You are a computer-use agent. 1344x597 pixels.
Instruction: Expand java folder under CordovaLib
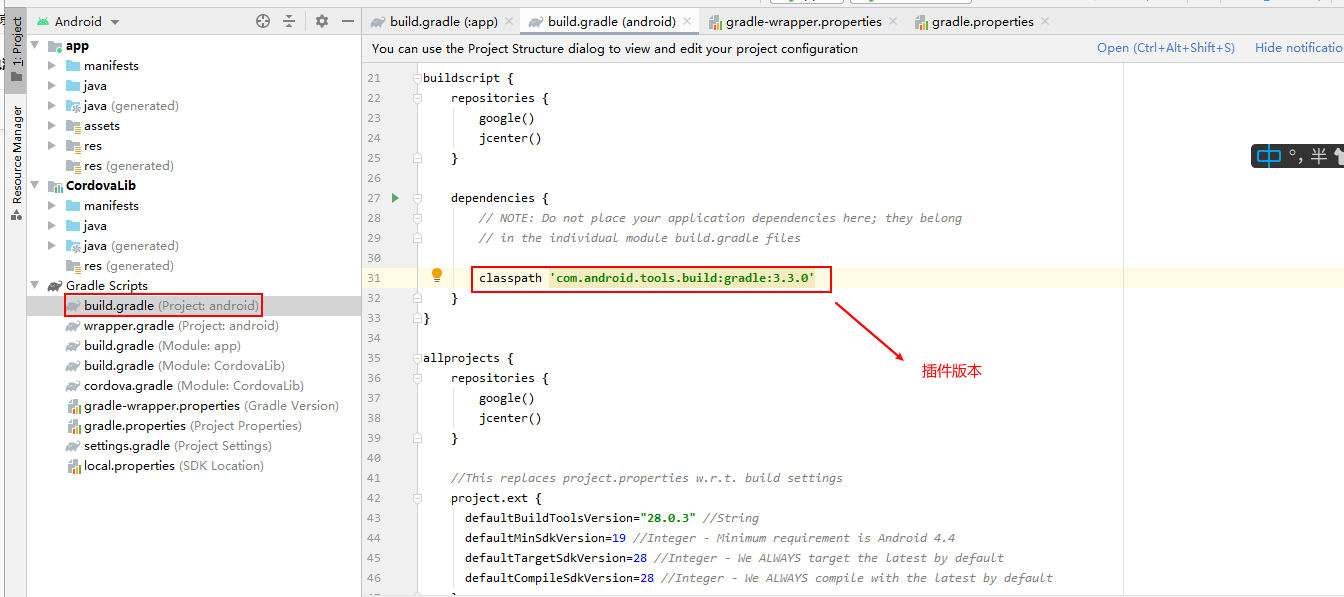tap(53, 226)
